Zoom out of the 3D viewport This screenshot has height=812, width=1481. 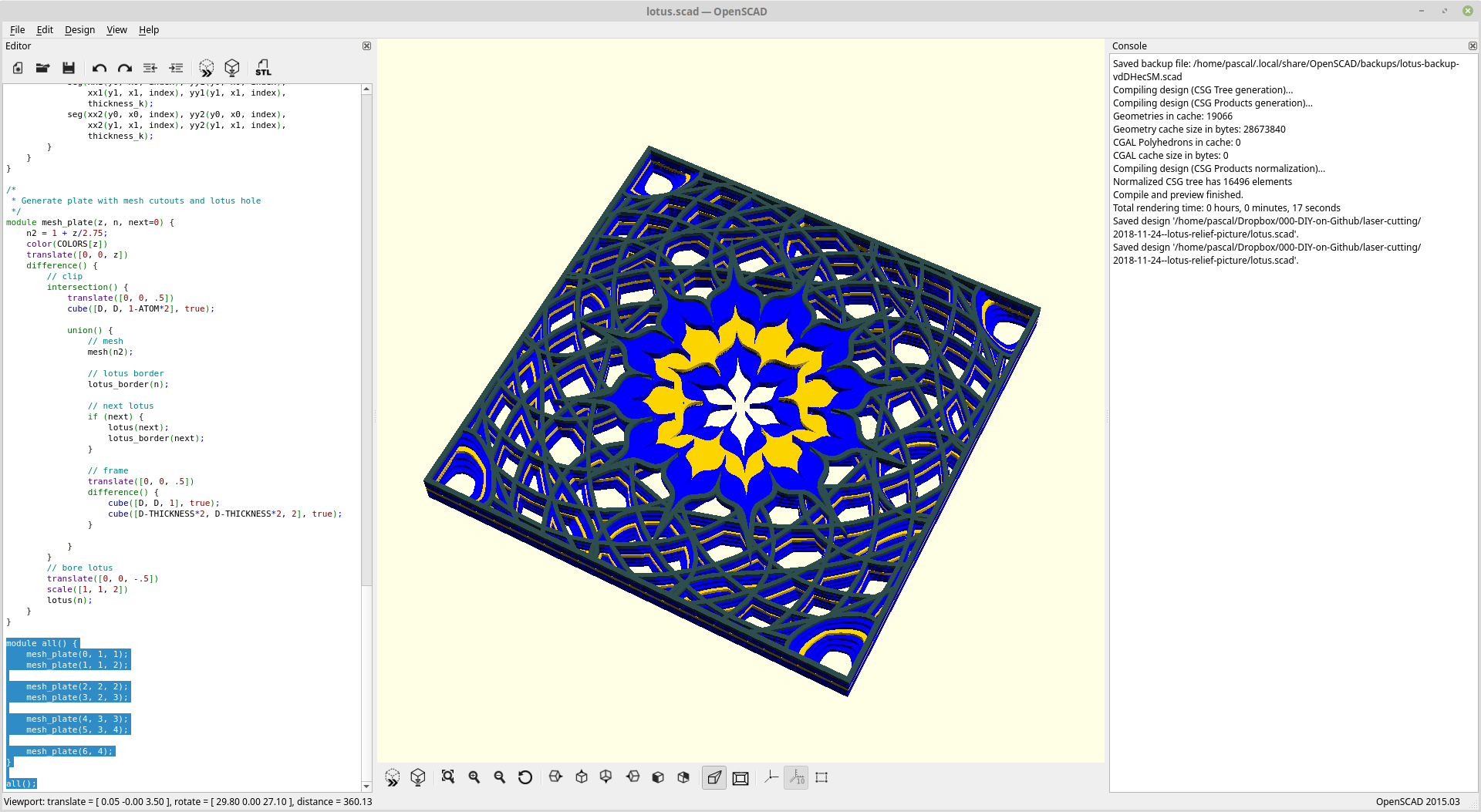tap(499, 777)
